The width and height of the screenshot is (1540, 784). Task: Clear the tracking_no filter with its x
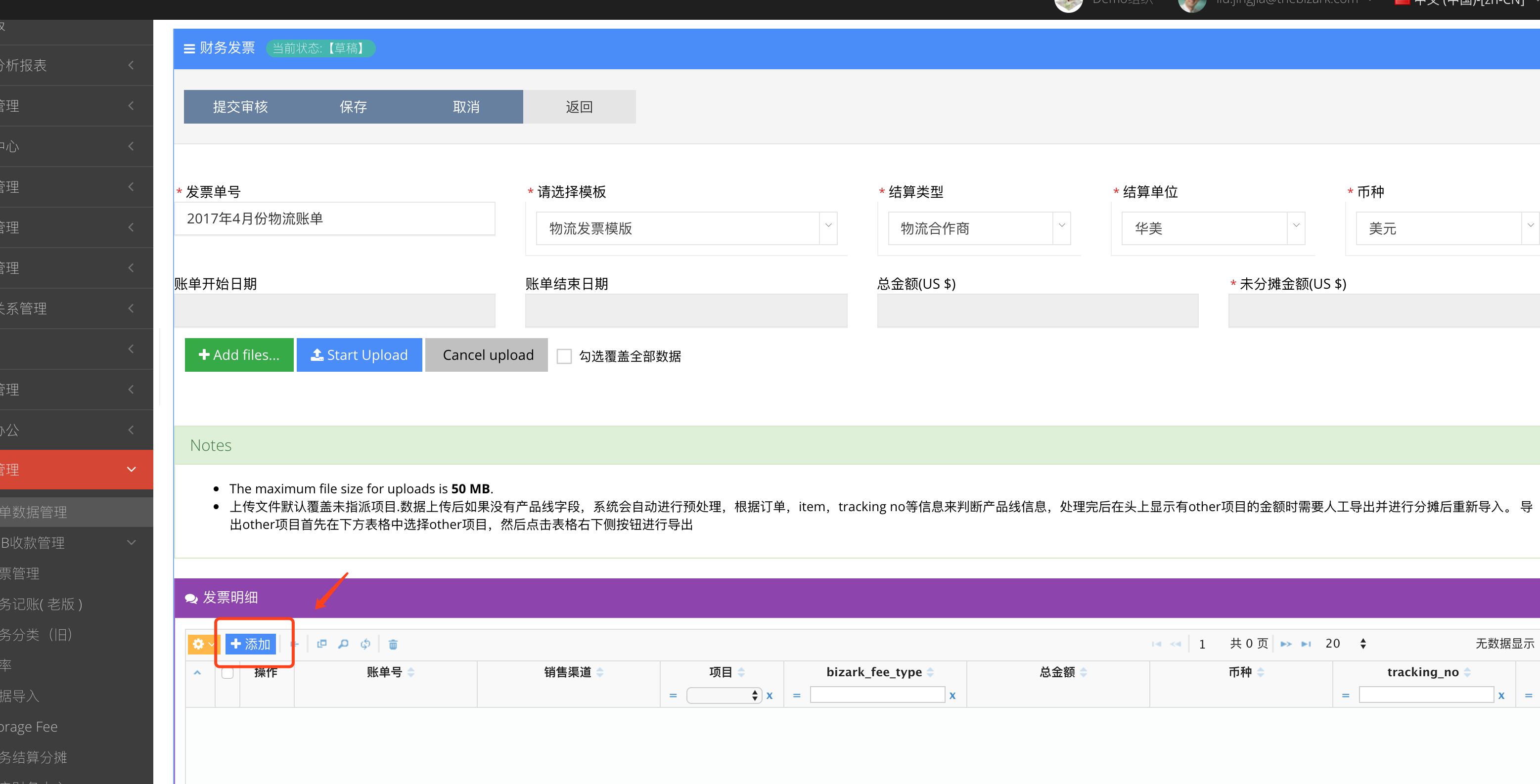[1501, 696]
